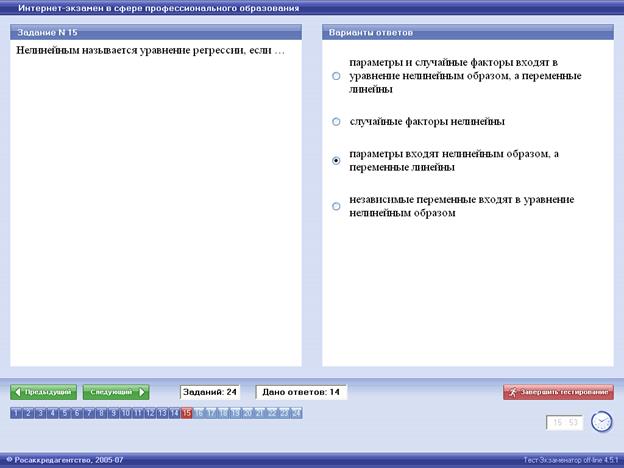
Task: Jump to question 1 in navigator
Action: coord(16,413)
